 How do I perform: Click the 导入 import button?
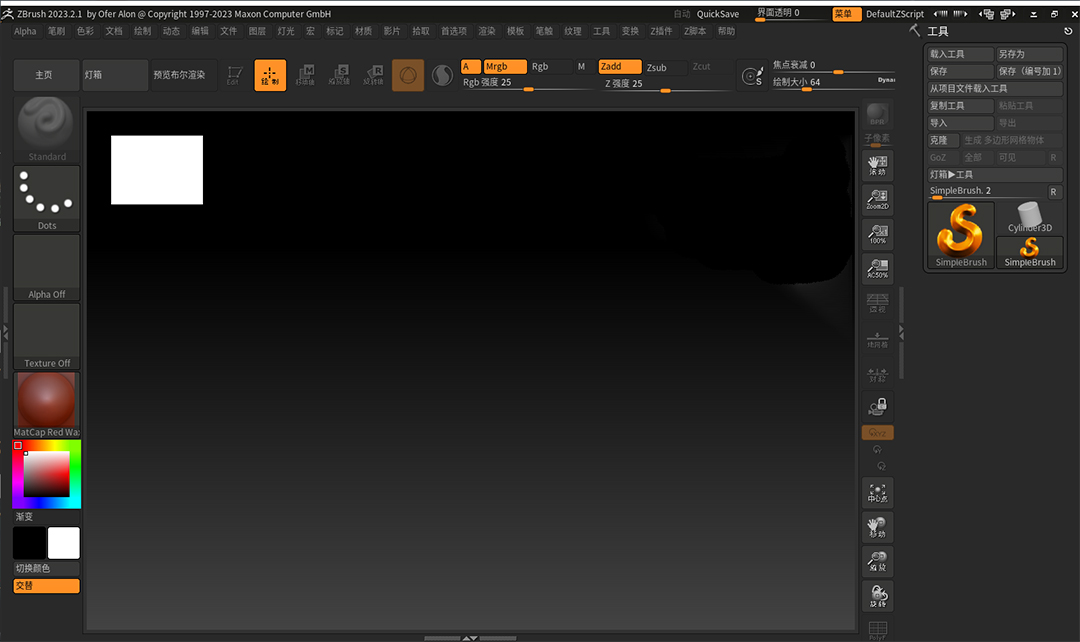[x=960, y=123]
